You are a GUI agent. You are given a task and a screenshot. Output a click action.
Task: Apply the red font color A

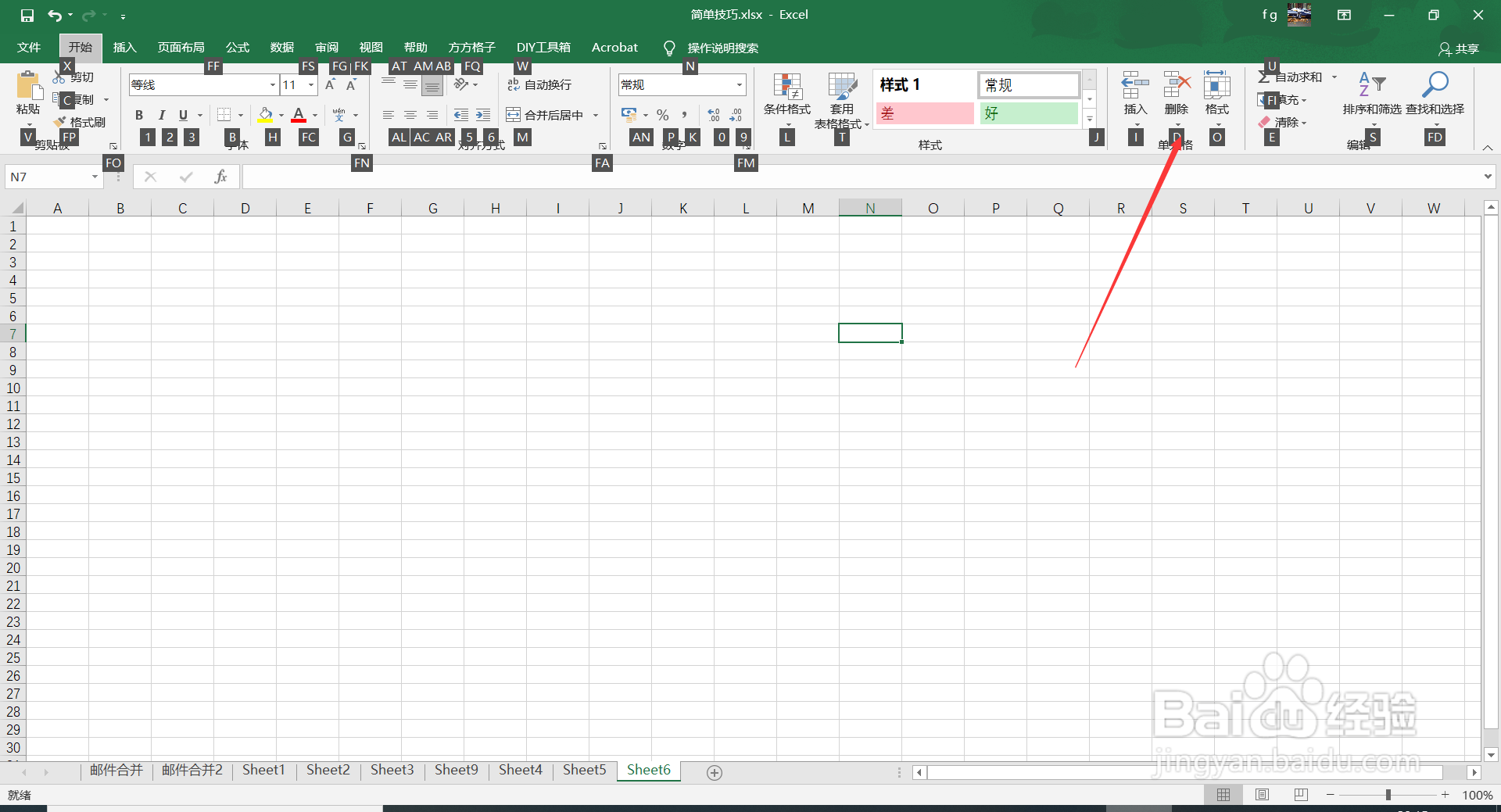click(299, 115)
